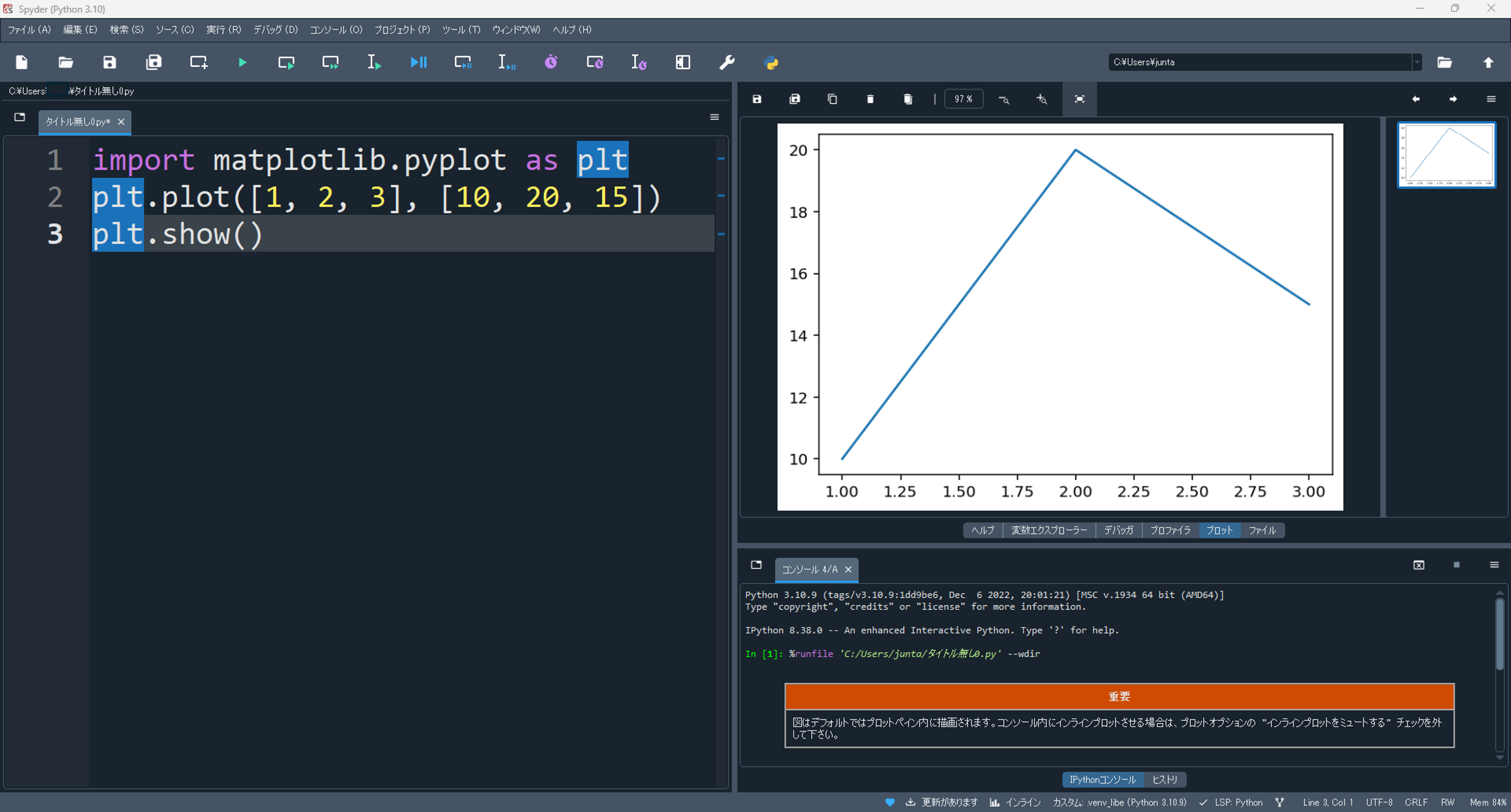Run file in profiler icon

click(x=551, y=62)
